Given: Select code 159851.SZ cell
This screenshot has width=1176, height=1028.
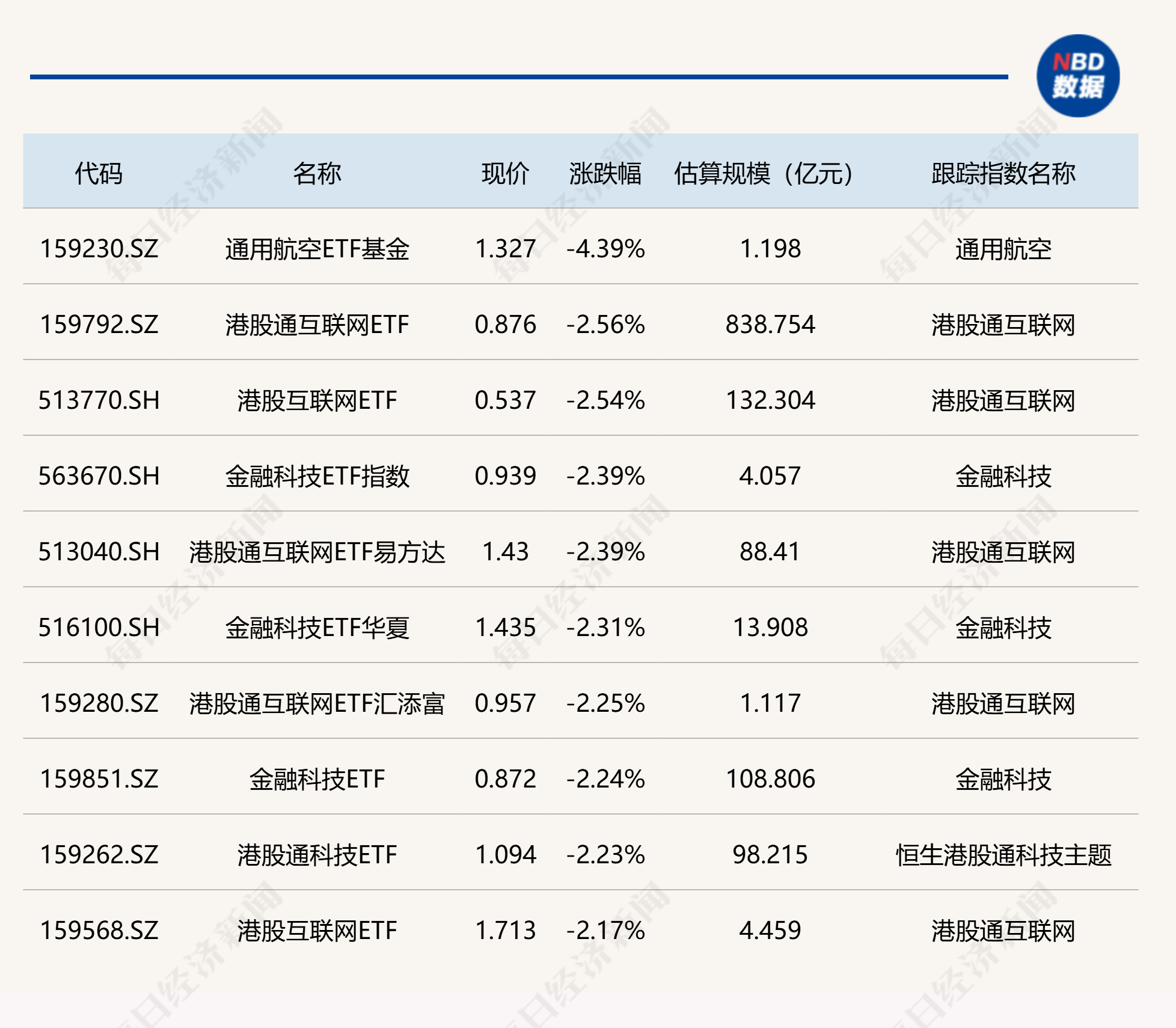Looking at the screenshot, I should click(99, 779).
